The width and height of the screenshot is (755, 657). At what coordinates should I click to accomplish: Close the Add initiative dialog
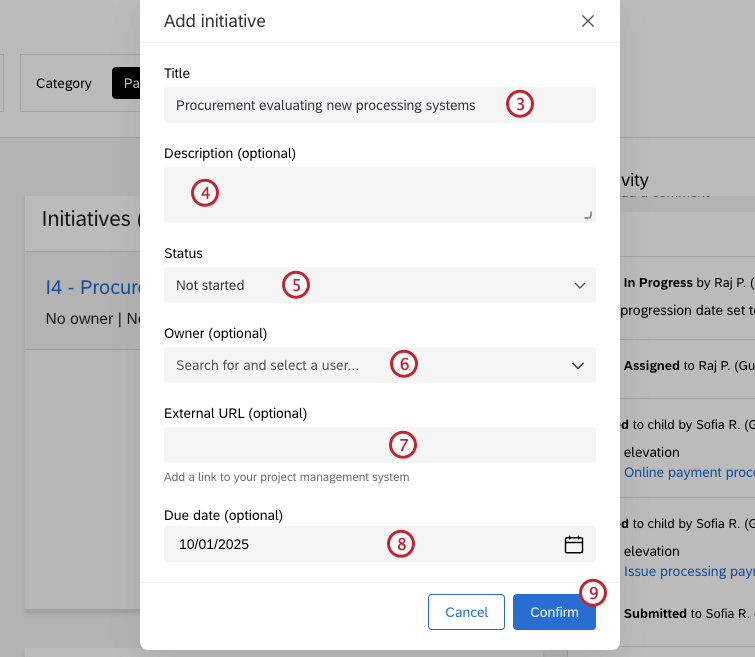click(588, 21)
